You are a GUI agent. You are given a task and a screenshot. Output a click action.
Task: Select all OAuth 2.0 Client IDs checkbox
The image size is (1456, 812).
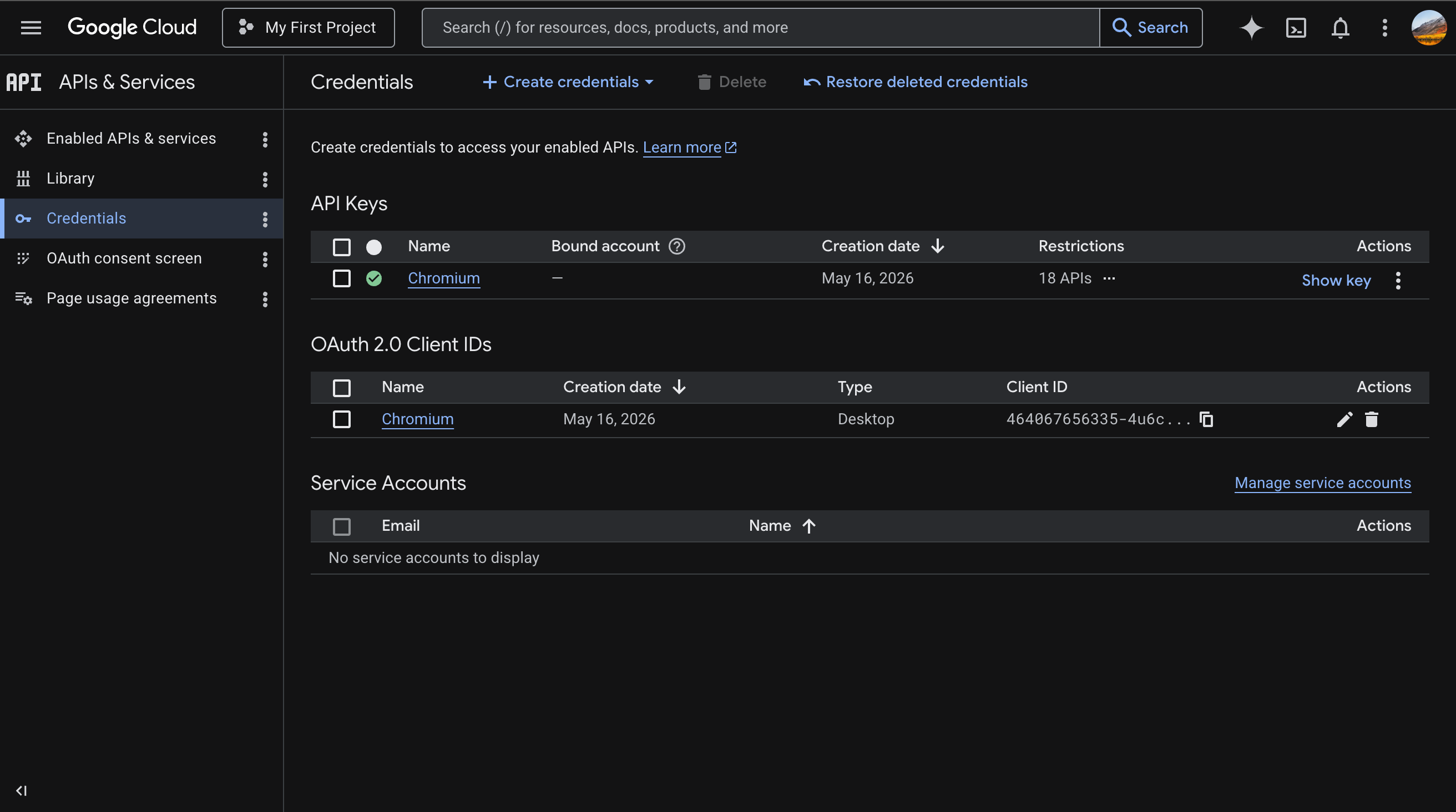[x=341, y=388]
